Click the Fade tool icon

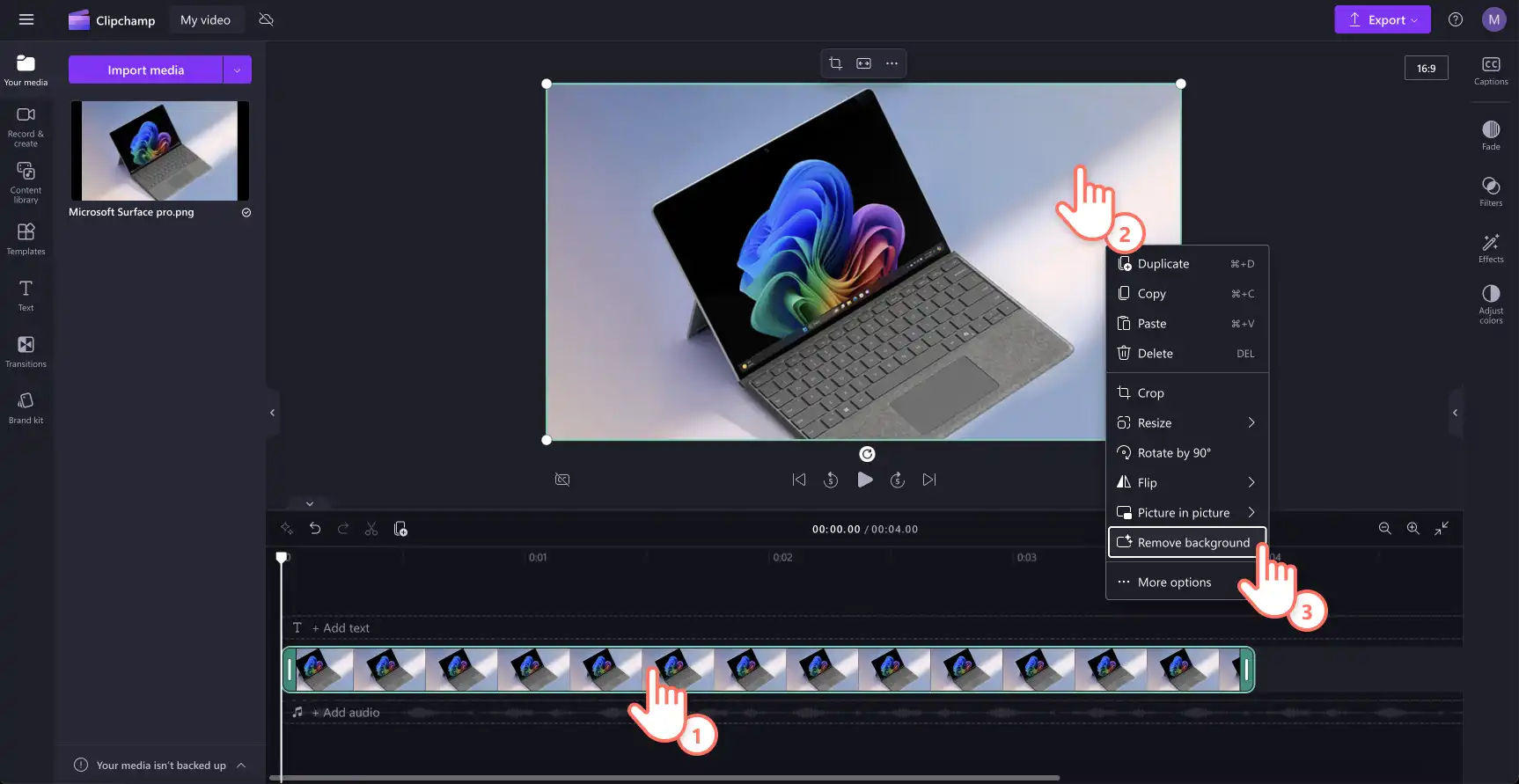[1491, 135]
